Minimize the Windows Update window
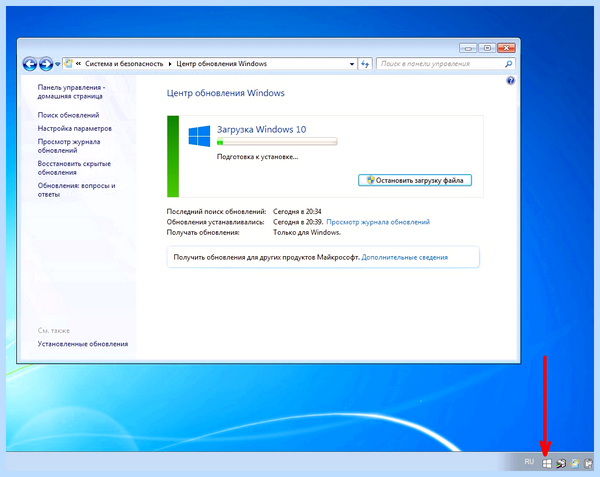The height and width of the screenshot is (477, 600). point(468,48)
